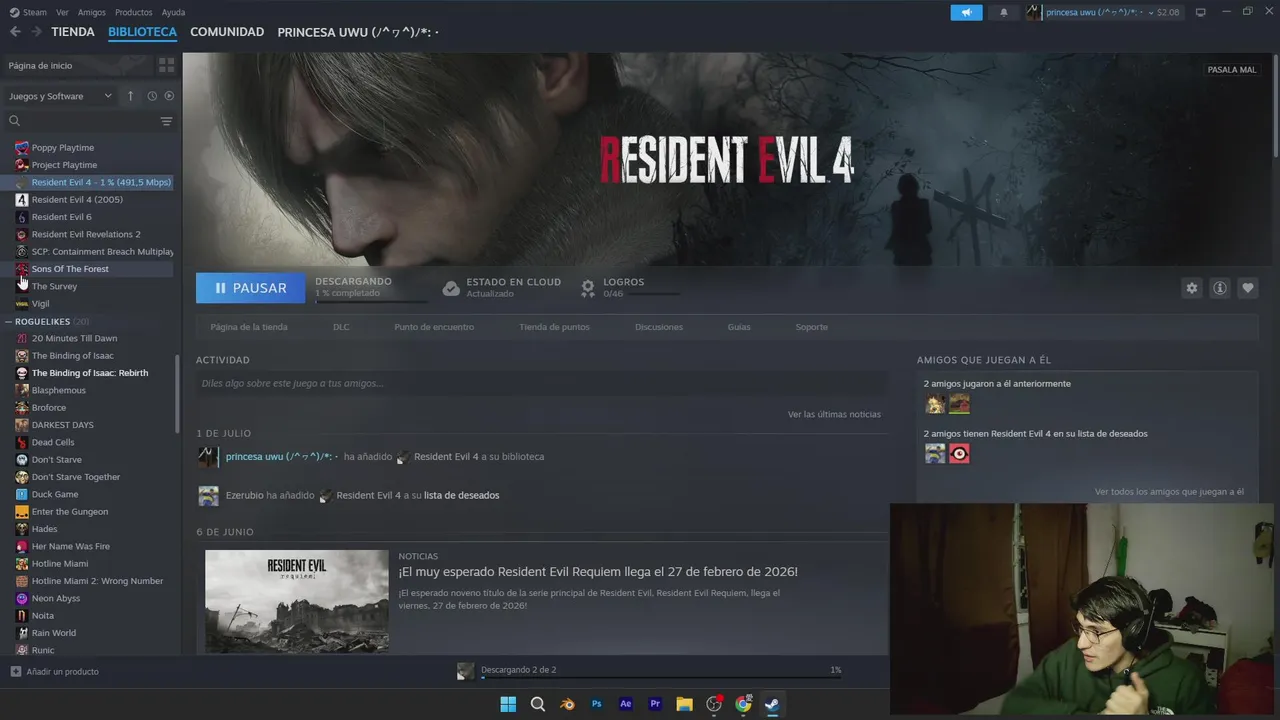Click the activity comment input box
1280x720 pixels.
pyautogui.click(x=541, y=383)
